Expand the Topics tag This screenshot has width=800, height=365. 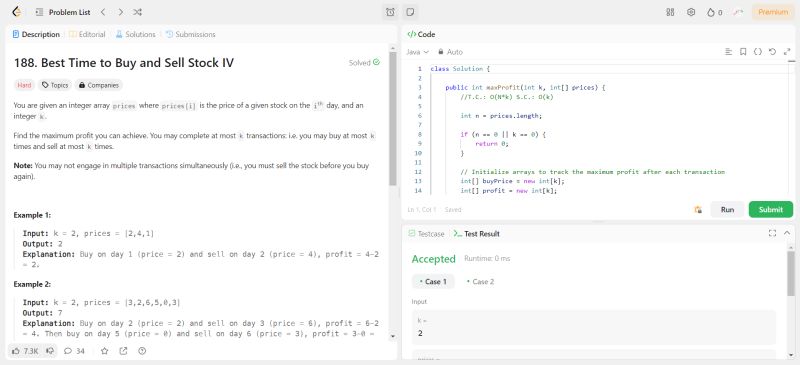point(55,85)
